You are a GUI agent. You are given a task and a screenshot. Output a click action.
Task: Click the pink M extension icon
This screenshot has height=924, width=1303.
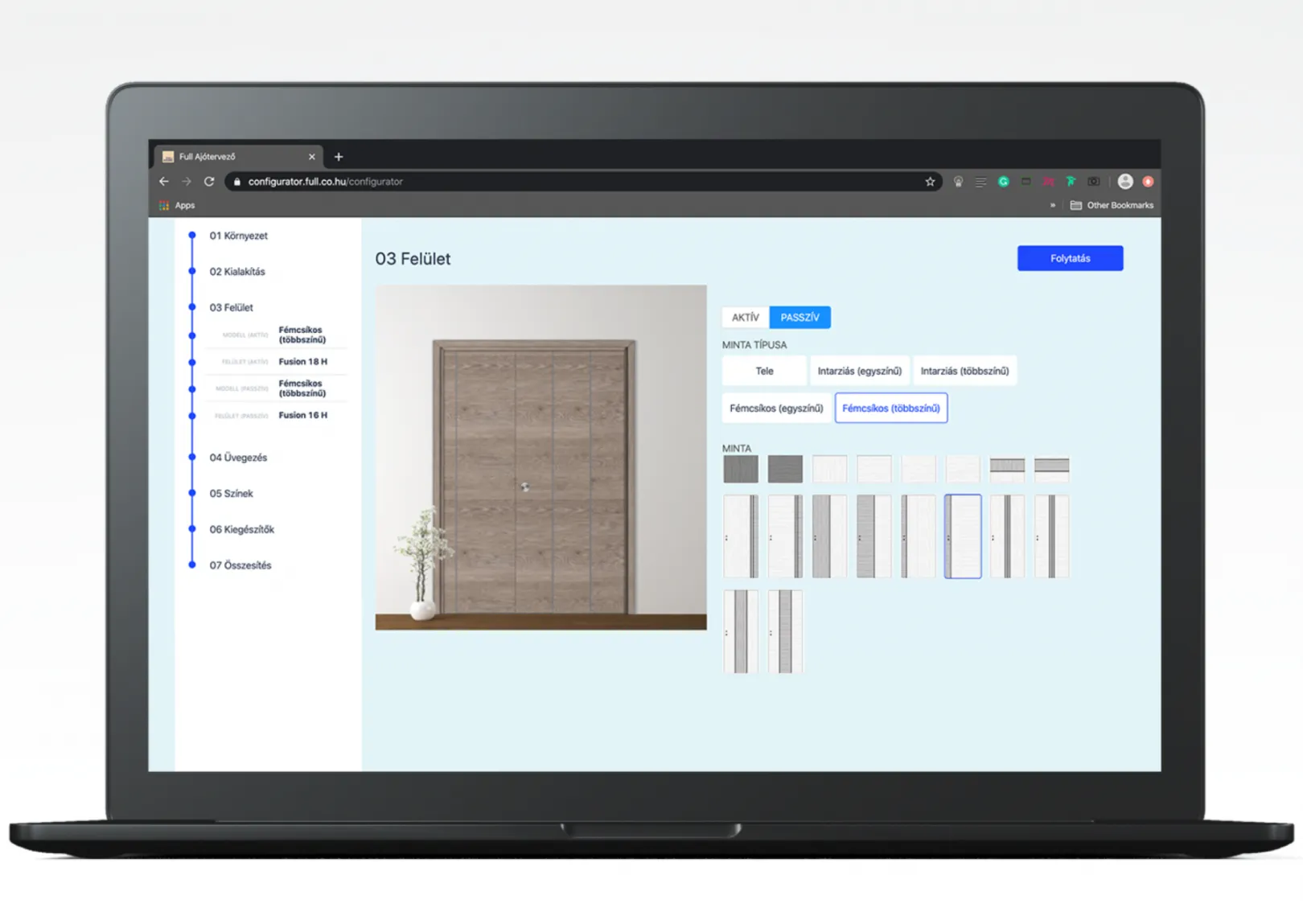(x=1048, y=182)
